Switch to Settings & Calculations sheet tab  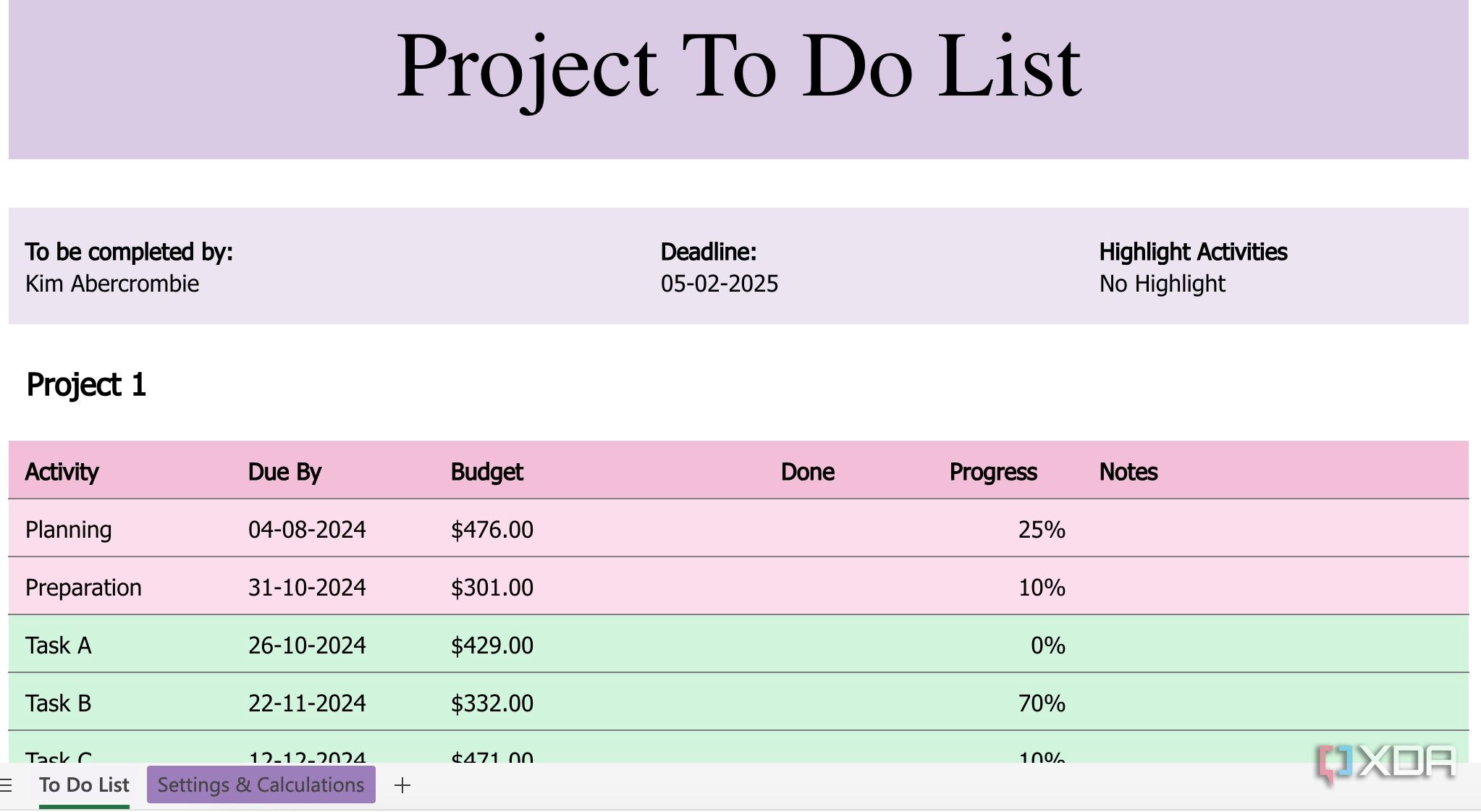pyautogui.click(x=261, y=785)
